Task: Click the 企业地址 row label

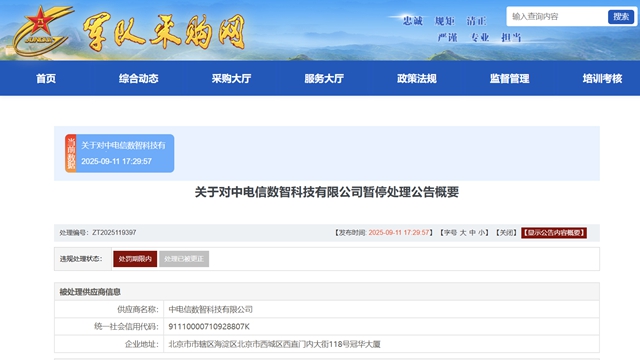Action: pyautogui.click(x=141, y=344)
